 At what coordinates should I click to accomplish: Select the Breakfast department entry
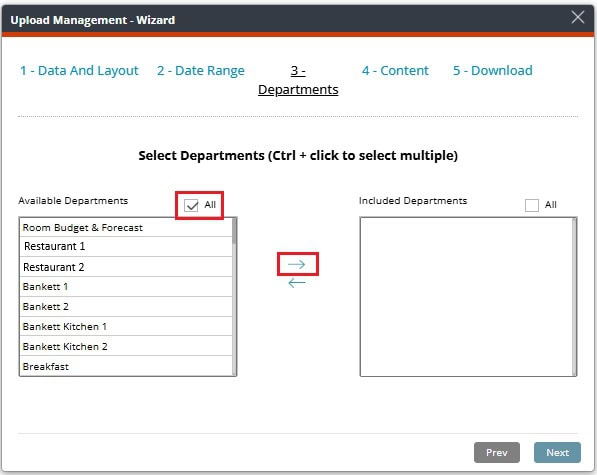coord(126,366)
